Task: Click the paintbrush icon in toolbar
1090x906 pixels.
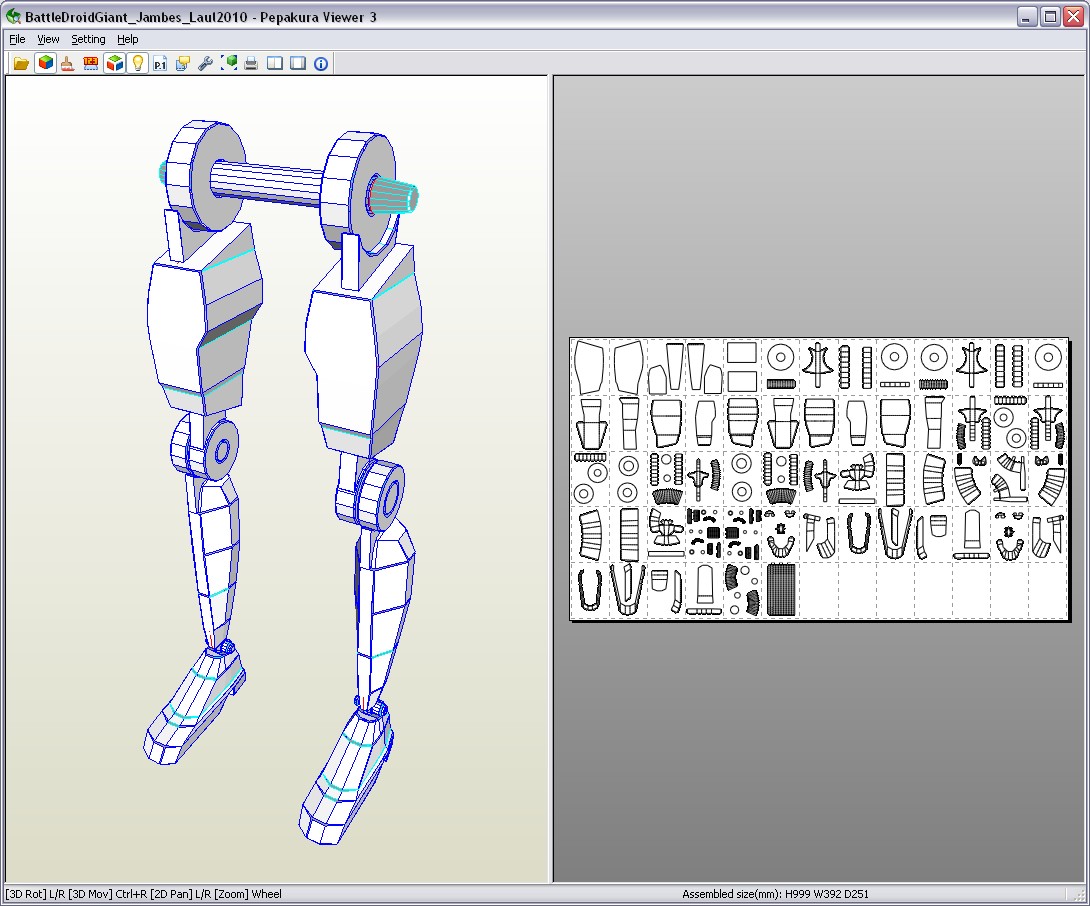Action: [68, 63]
